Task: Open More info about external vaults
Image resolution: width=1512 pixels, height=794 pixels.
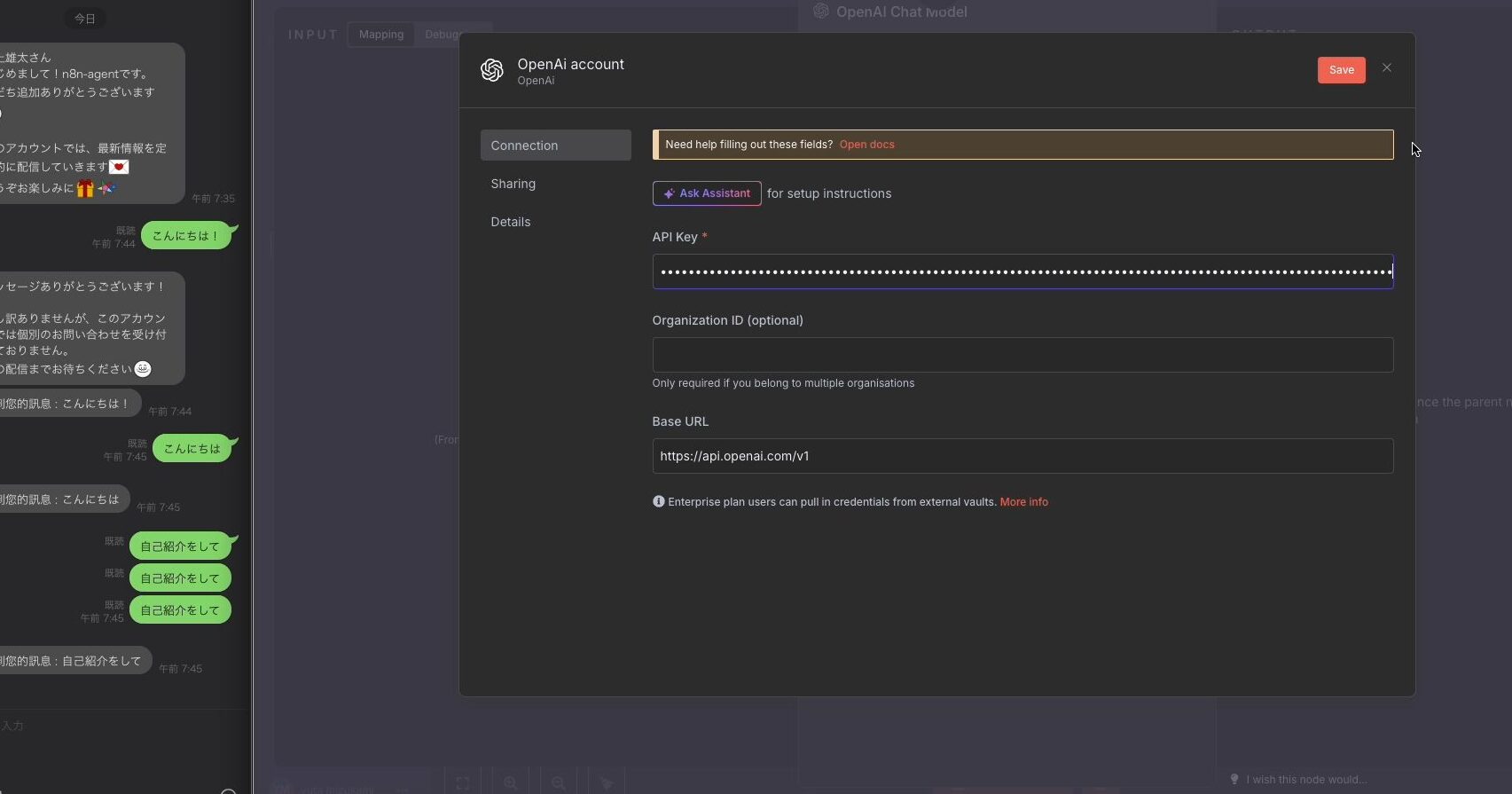Action: (x=1023, y=502)
